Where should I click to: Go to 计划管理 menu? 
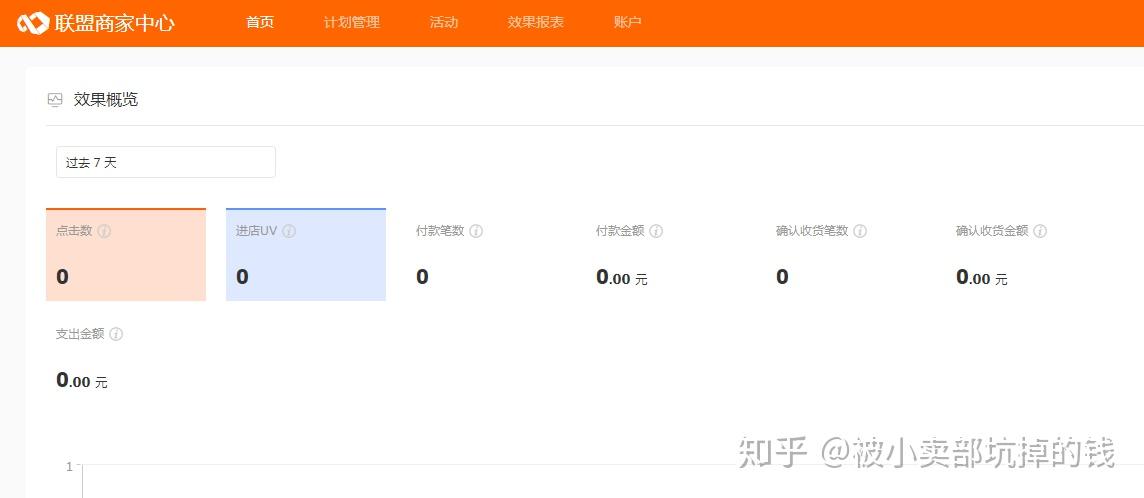pos(352,23)
